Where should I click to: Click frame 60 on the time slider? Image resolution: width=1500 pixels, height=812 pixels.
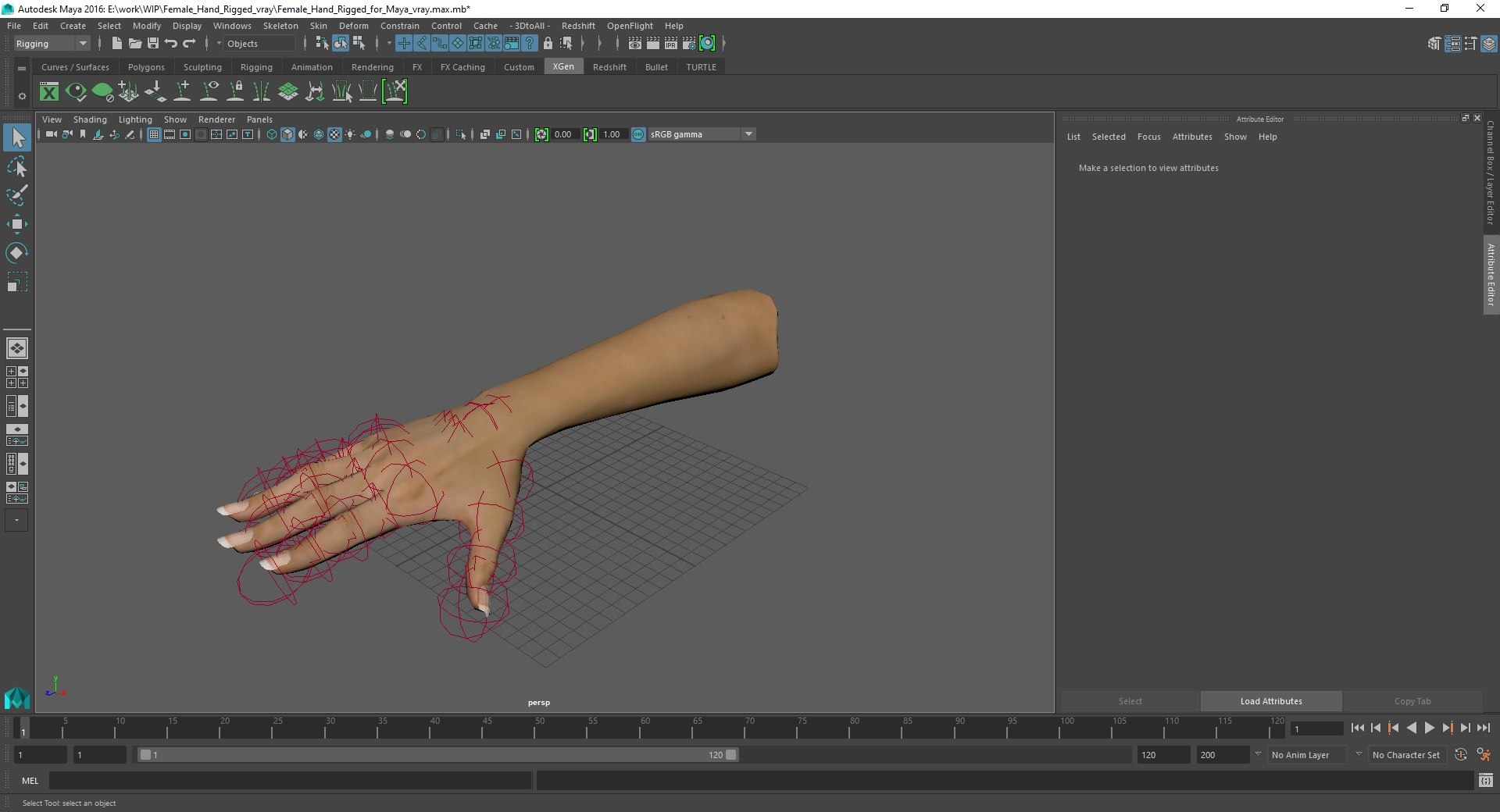(x=640, y=728)
